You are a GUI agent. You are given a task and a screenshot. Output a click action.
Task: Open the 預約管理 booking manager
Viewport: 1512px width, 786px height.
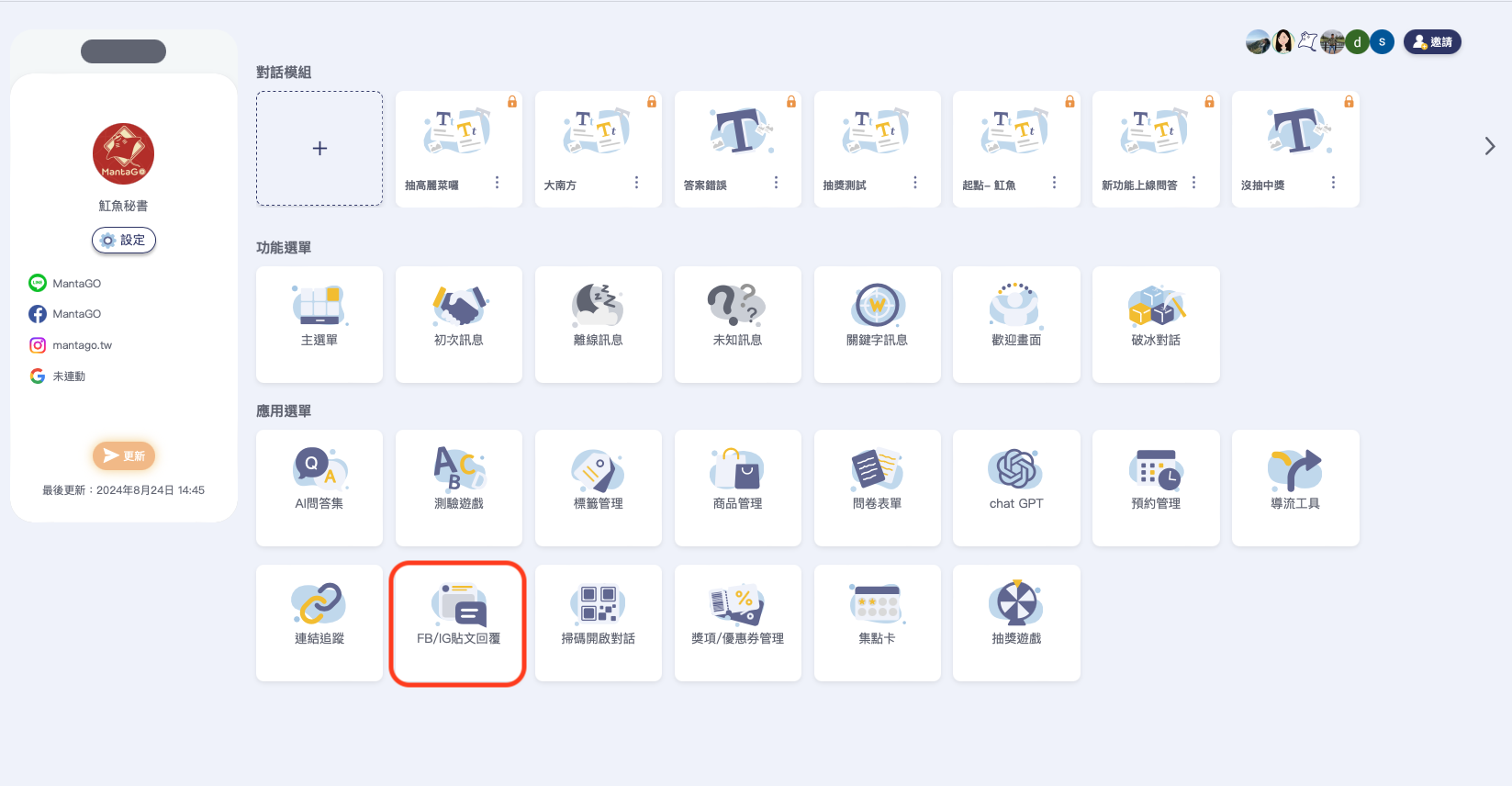pos(1155,487)
